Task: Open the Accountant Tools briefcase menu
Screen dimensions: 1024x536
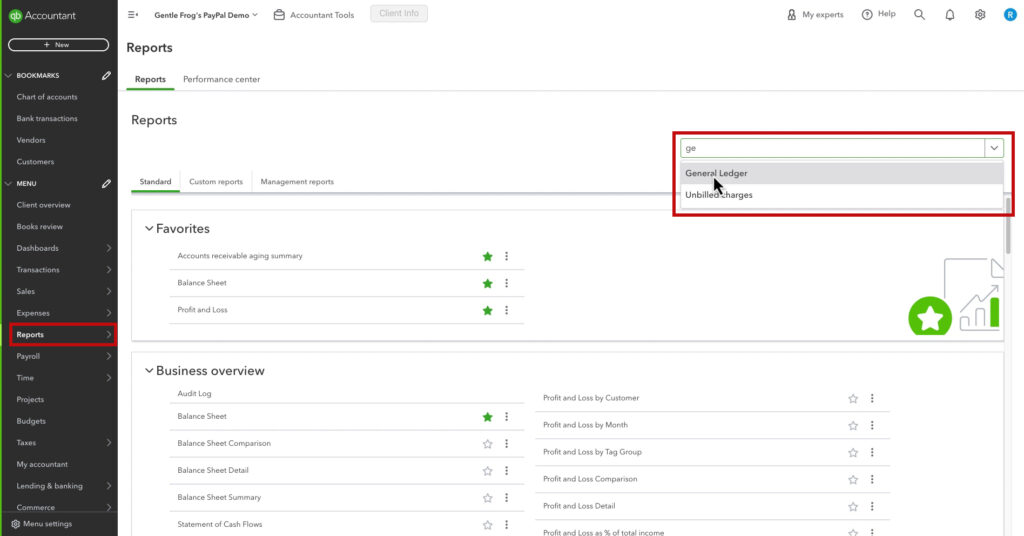Action: [x=313, y=14]
